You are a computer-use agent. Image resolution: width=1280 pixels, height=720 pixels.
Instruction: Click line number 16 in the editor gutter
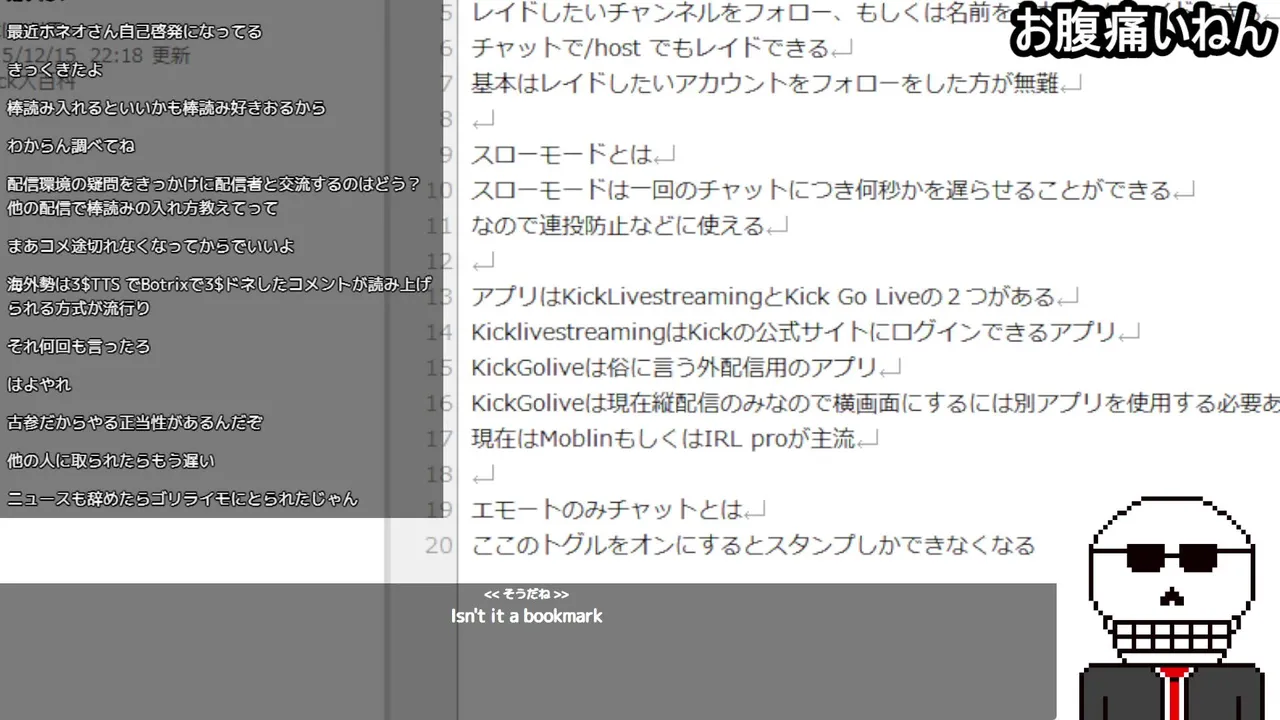438,403
